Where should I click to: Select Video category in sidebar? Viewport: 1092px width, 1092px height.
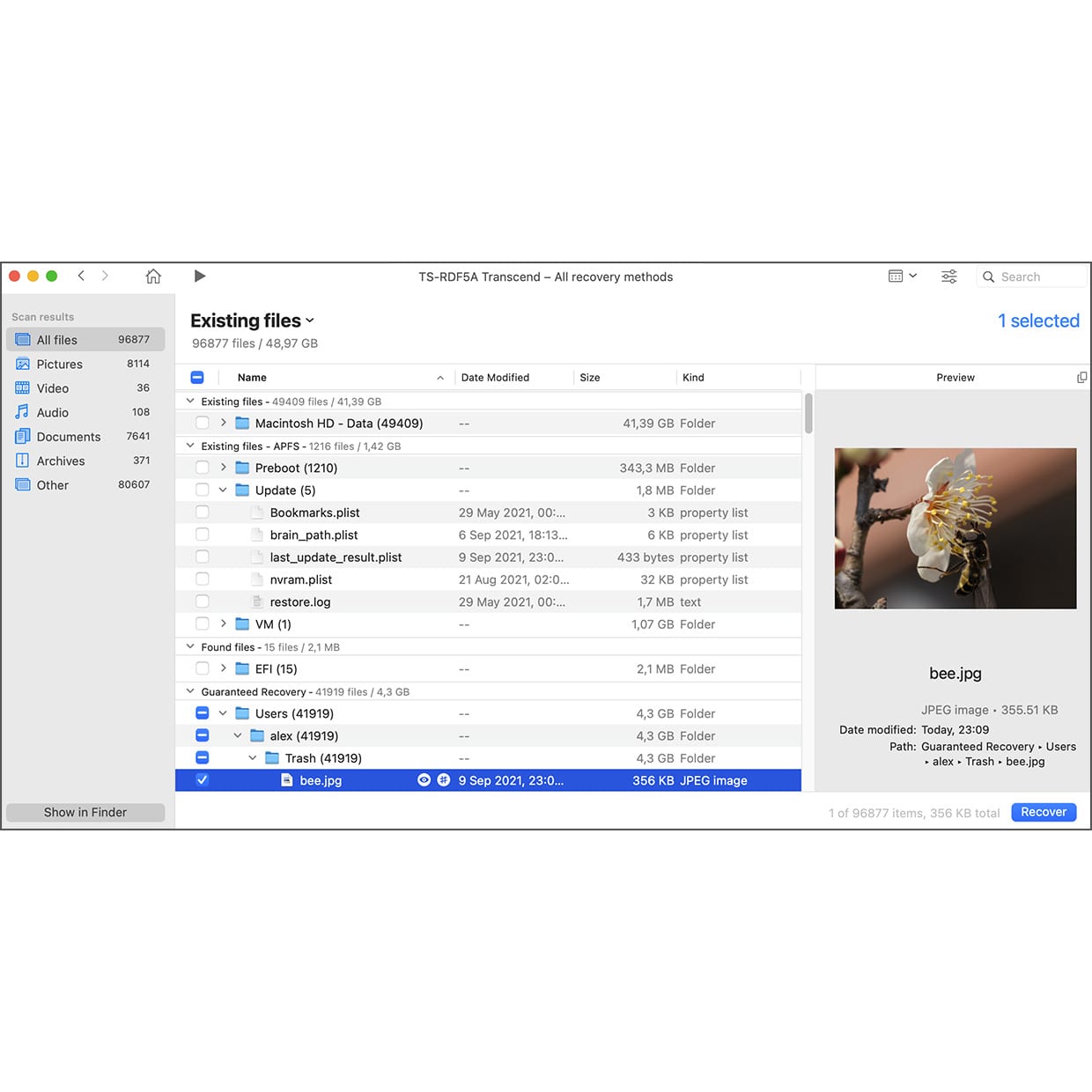[85, 388]
